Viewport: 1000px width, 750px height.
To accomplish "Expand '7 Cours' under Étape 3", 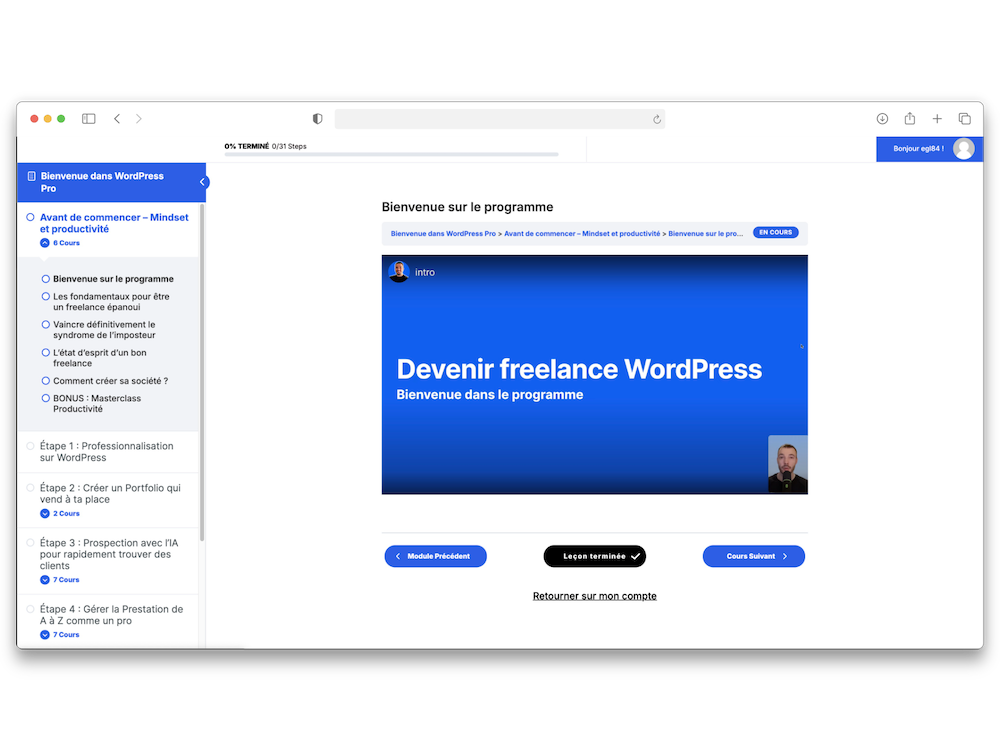I will click(45, 580).
